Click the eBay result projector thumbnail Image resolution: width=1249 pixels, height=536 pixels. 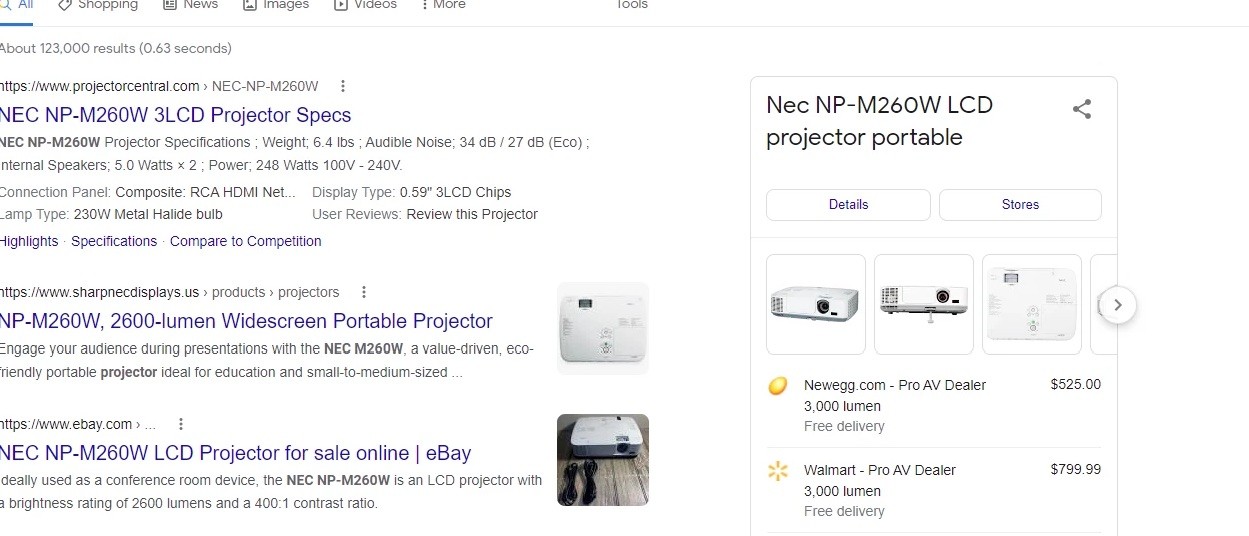tap(602, 459)
